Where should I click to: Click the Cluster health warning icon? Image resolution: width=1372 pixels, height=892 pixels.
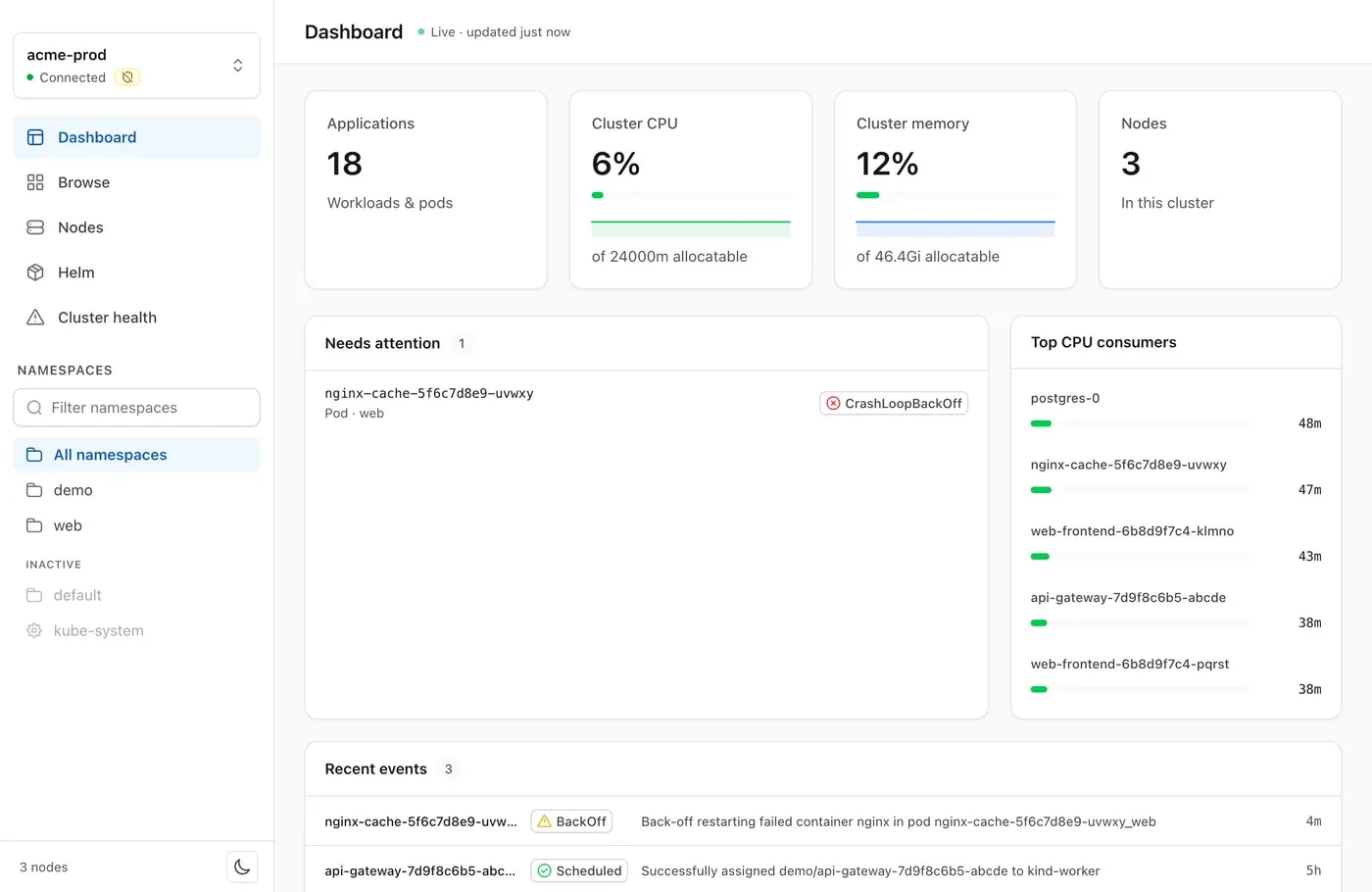pos(35,318)
